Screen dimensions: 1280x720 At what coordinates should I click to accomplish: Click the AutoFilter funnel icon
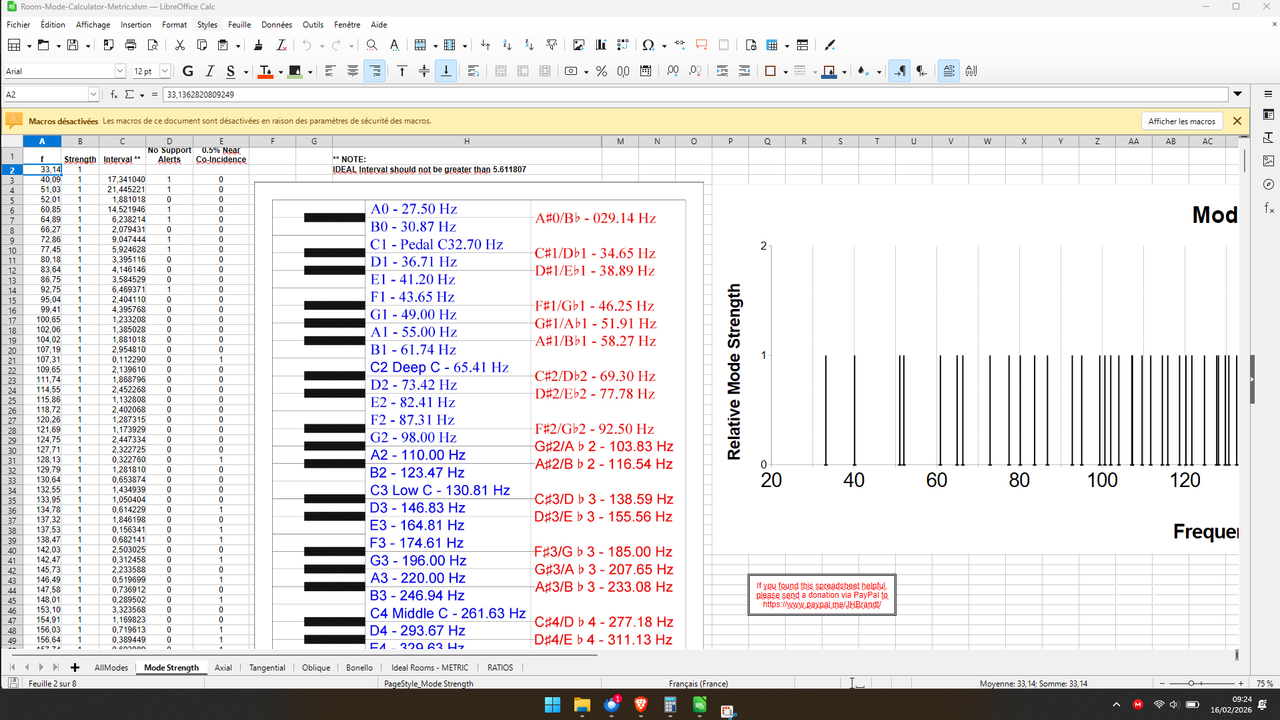(552, 45)
